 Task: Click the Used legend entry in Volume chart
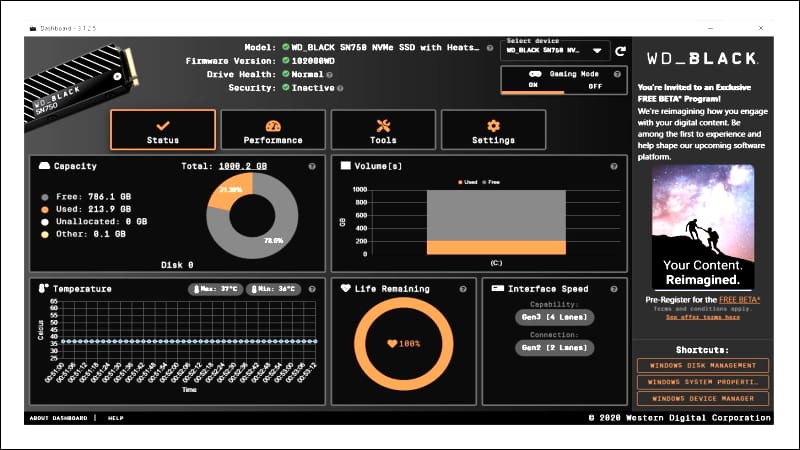[468, 182]
